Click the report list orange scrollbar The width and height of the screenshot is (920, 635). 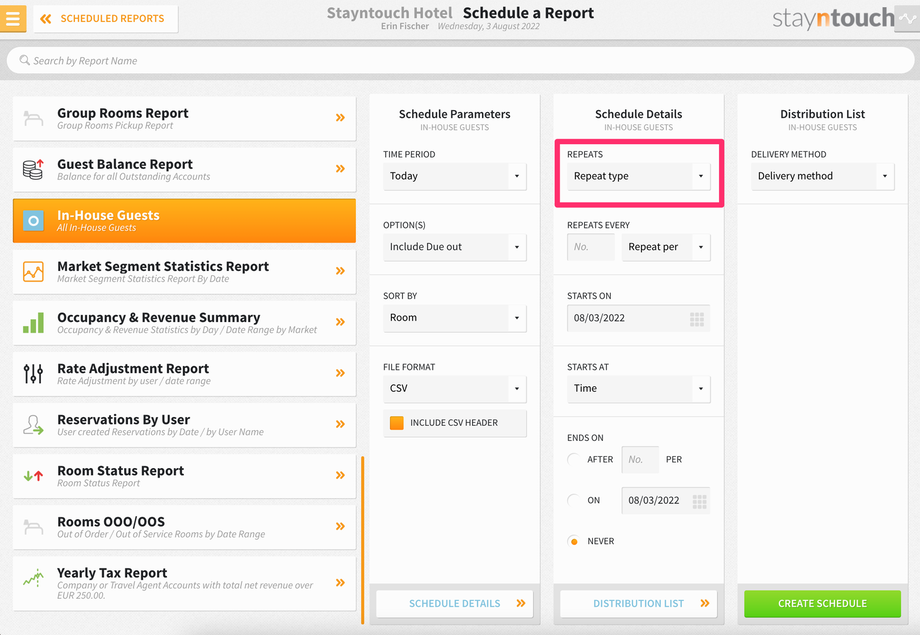pyautogui.click(x=363, y=540)
